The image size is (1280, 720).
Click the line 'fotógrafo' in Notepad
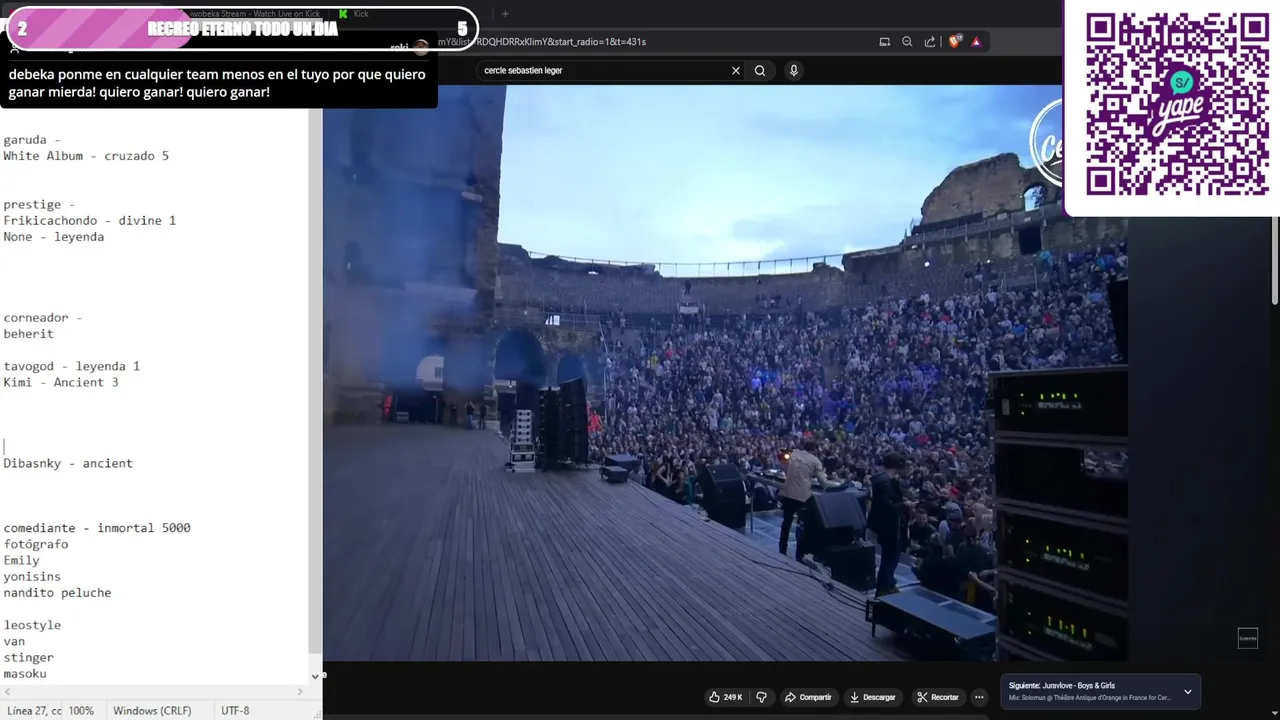pyautogui.click(x=36, y=544)
